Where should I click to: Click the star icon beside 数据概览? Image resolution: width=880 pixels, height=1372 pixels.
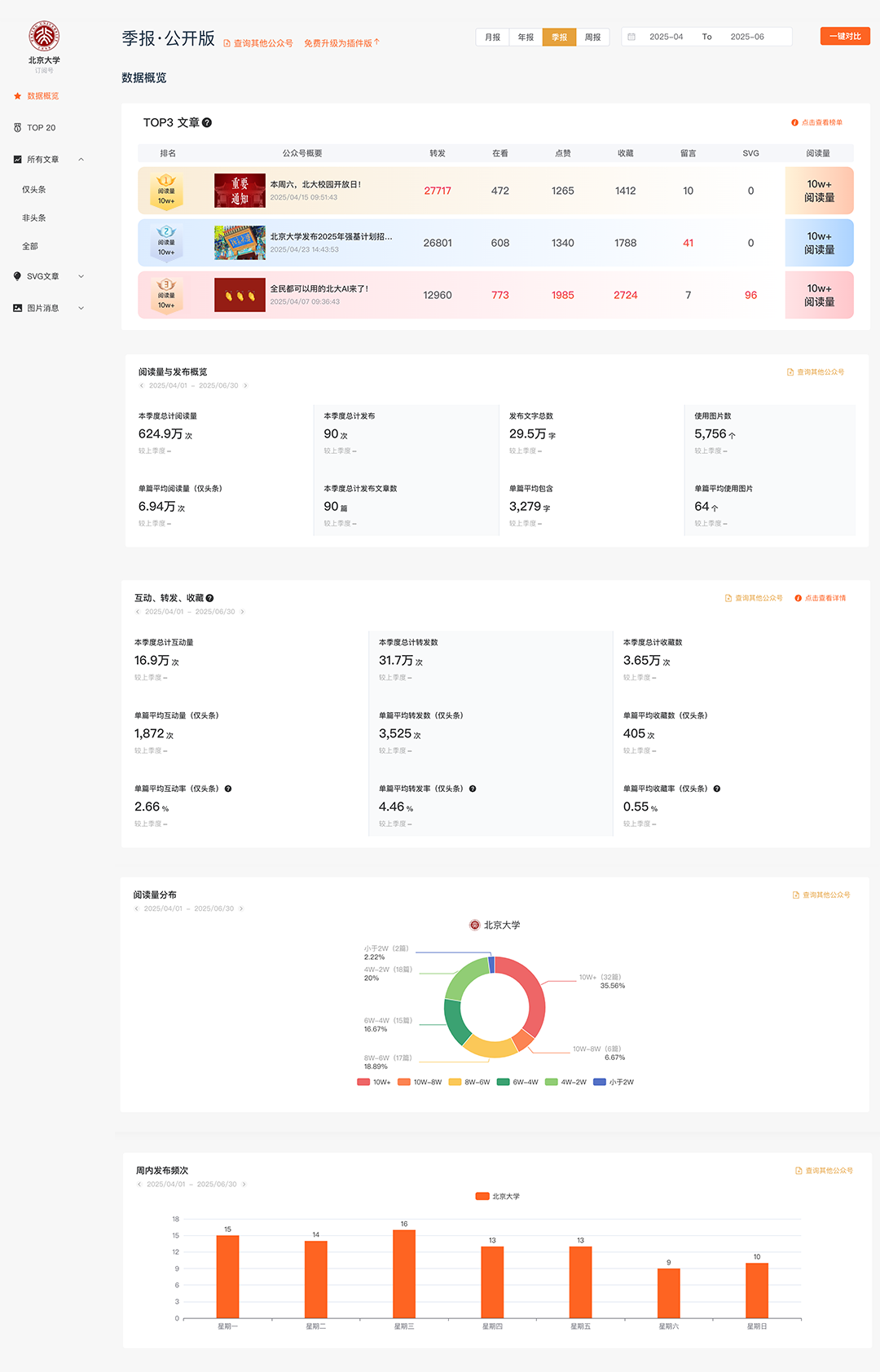pyautogui.click(x=17, y=96)
